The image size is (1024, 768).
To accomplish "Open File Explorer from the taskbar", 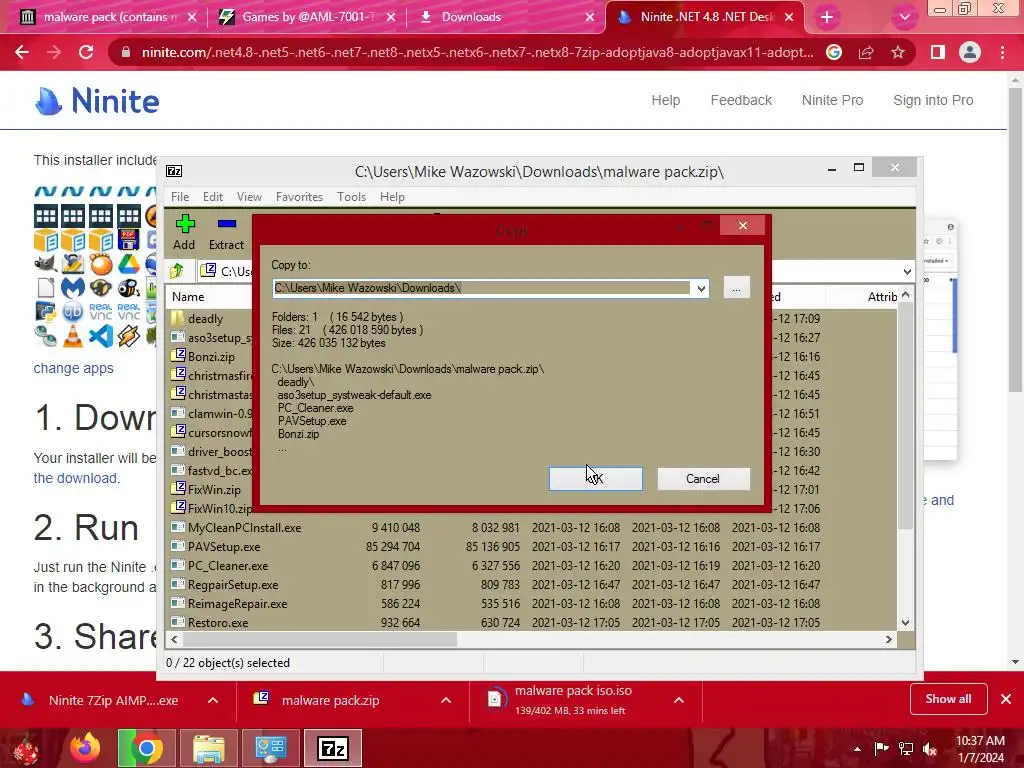I will [x=208, y=748].
